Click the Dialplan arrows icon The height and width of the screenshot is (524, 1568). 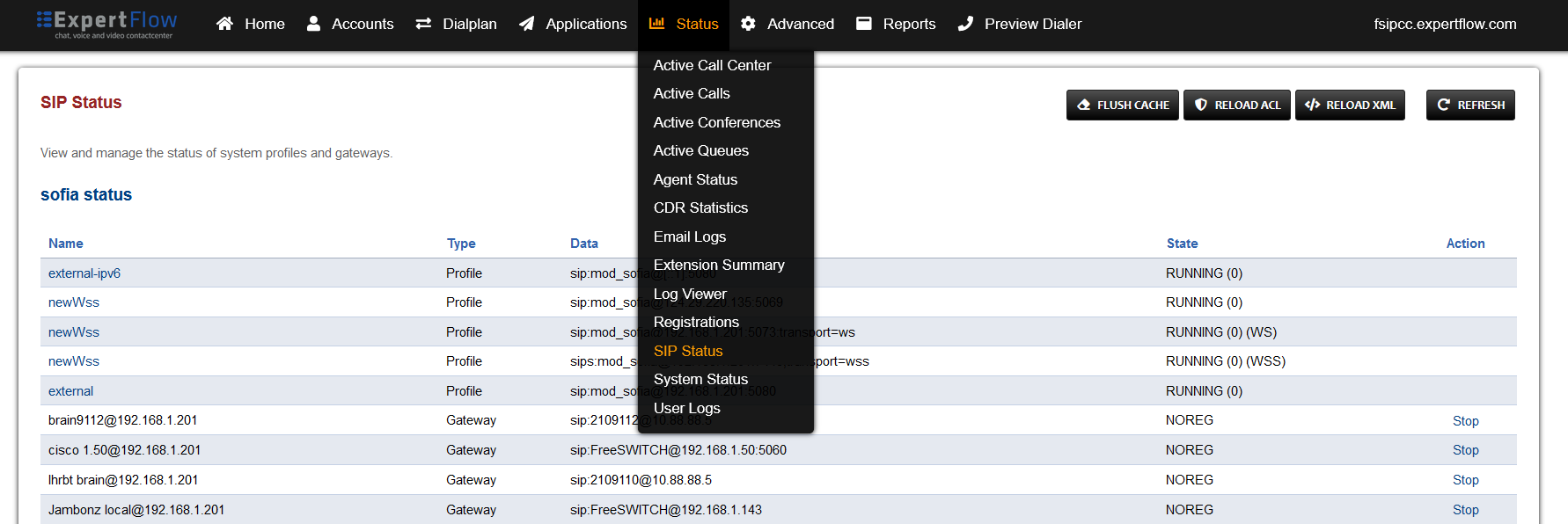click(423, 24)
